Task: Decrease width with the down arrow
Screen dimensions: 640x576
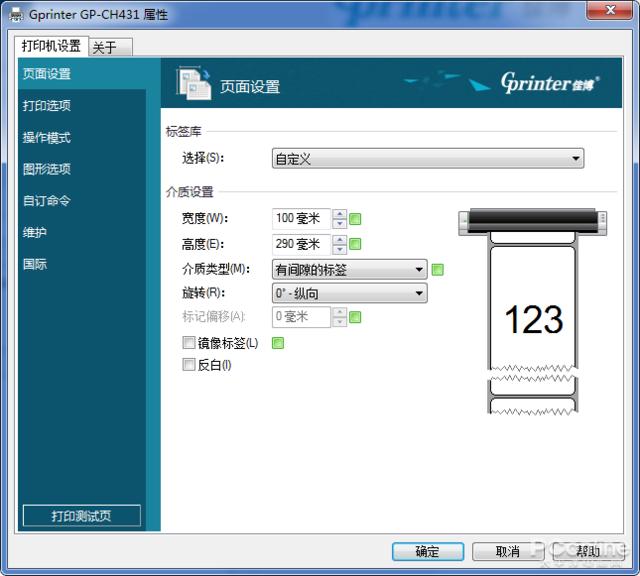Action: pyautogui.click(x=340, y=224)
